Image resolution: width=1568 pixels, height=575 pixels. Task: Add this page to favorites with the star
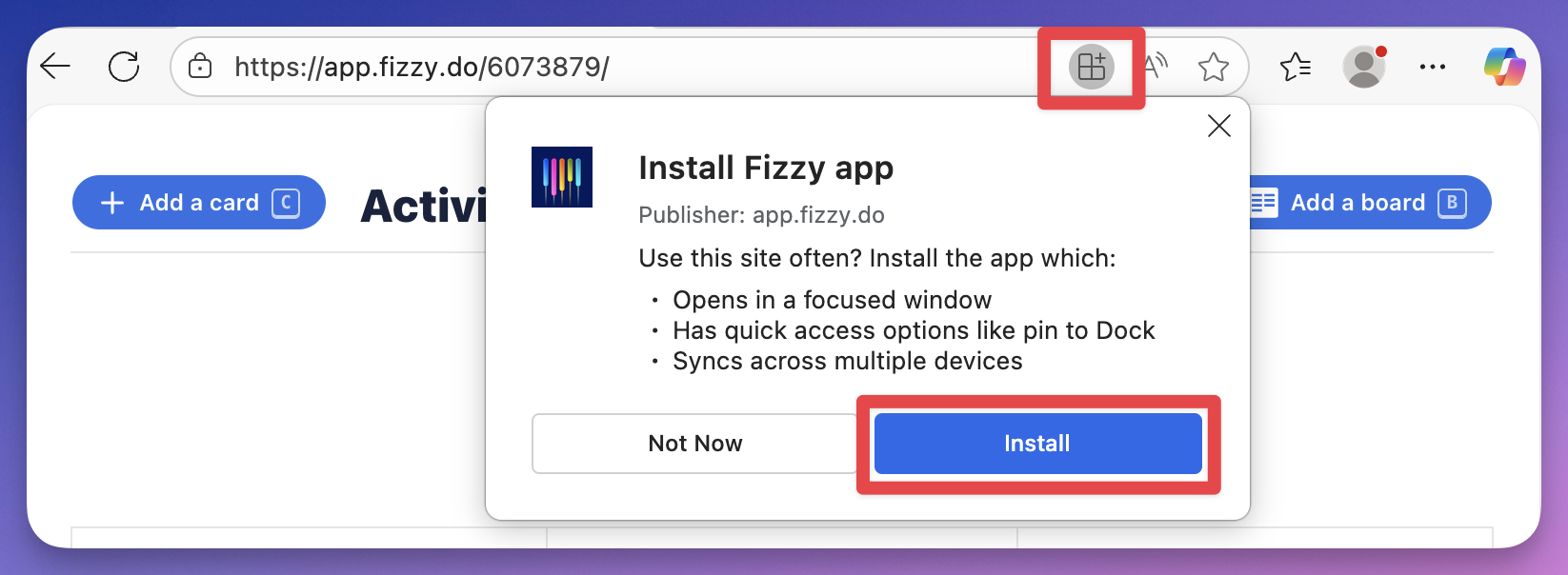[x=1213, y=67]
